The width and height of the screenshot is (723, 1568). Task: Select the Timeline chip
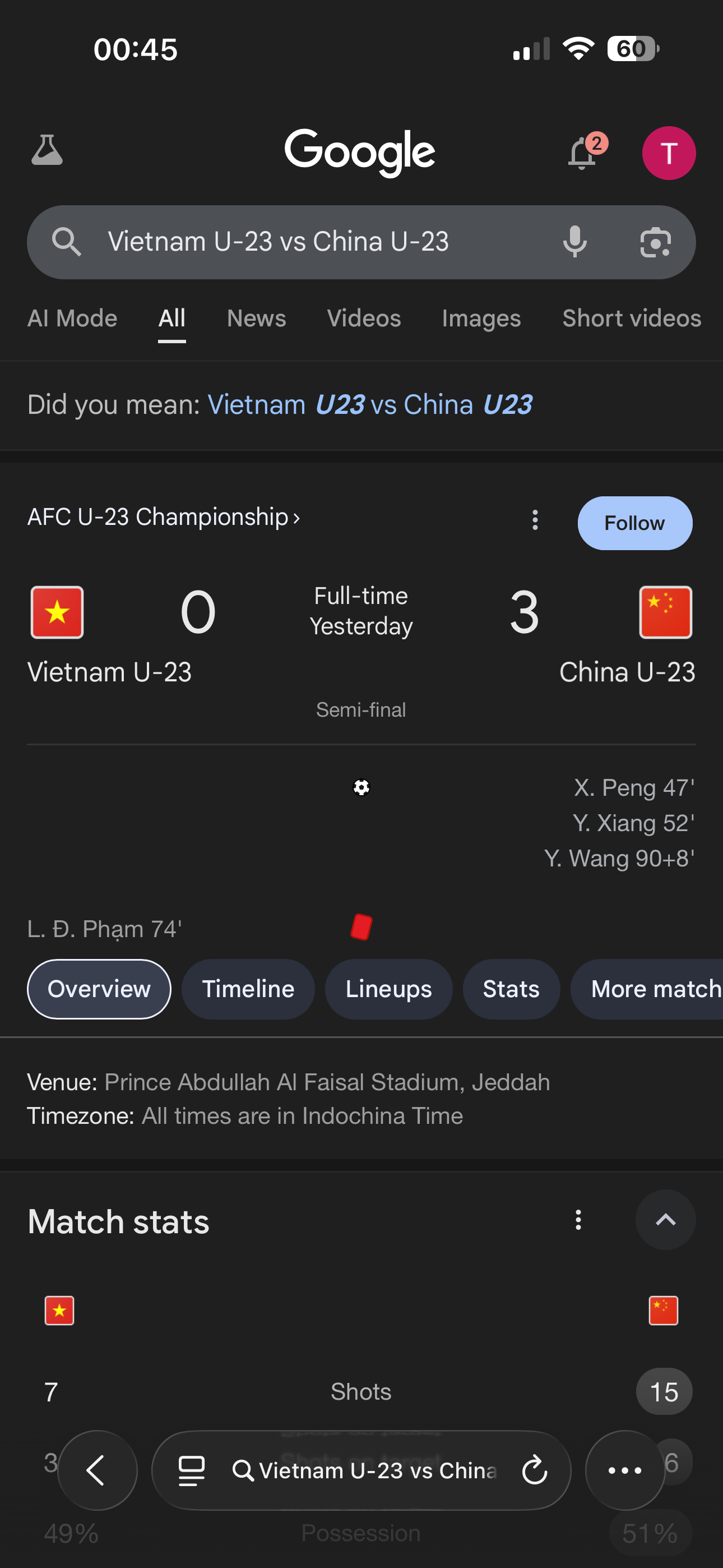(x=248, y=989)
